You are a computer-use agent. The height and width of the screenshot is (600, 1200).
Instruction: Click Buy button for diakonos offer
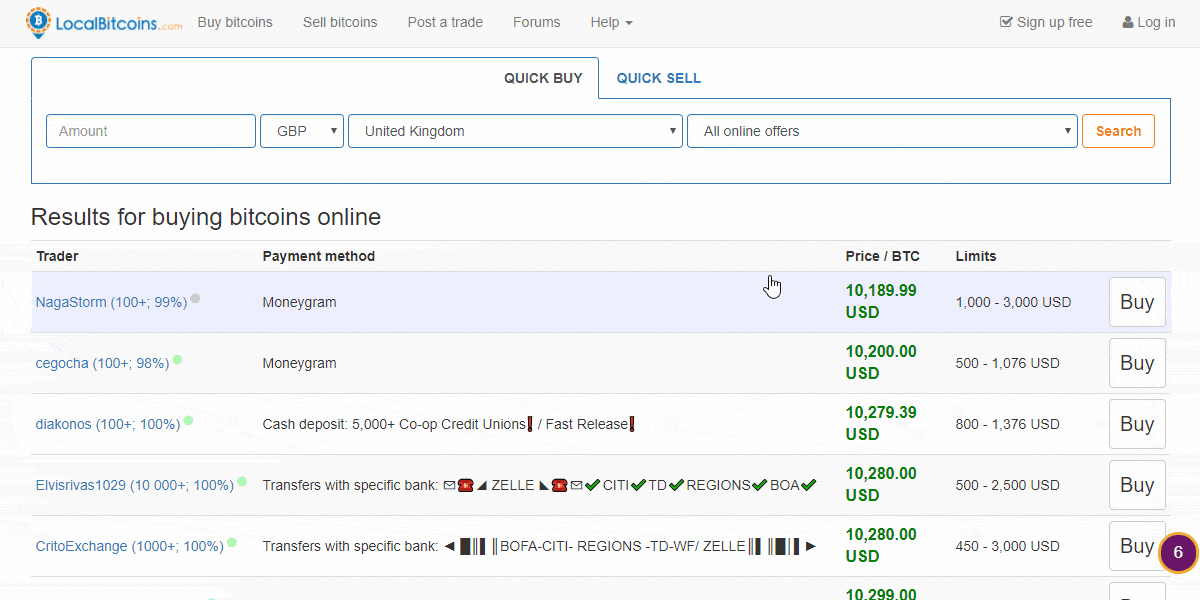[x=1137, y=424]
